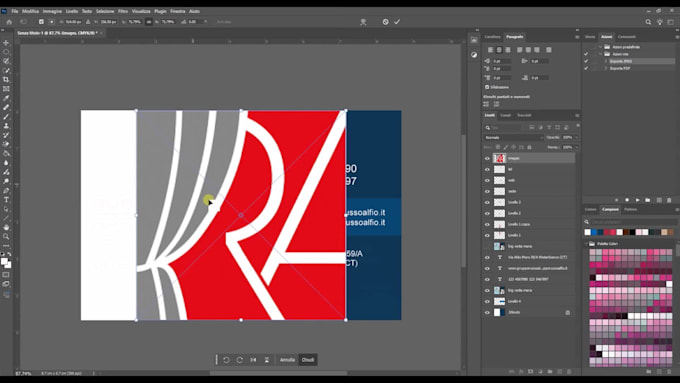Click the lock icon on Sfondo layer
Screen dimensions: 680x383
568,312
